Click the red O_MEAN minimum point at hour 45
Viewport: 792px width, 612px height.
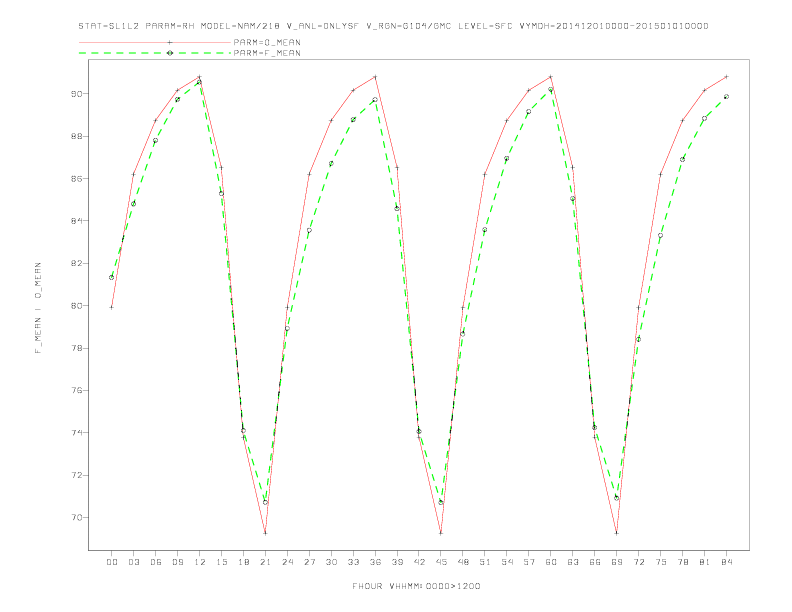[x=441, y=533]
